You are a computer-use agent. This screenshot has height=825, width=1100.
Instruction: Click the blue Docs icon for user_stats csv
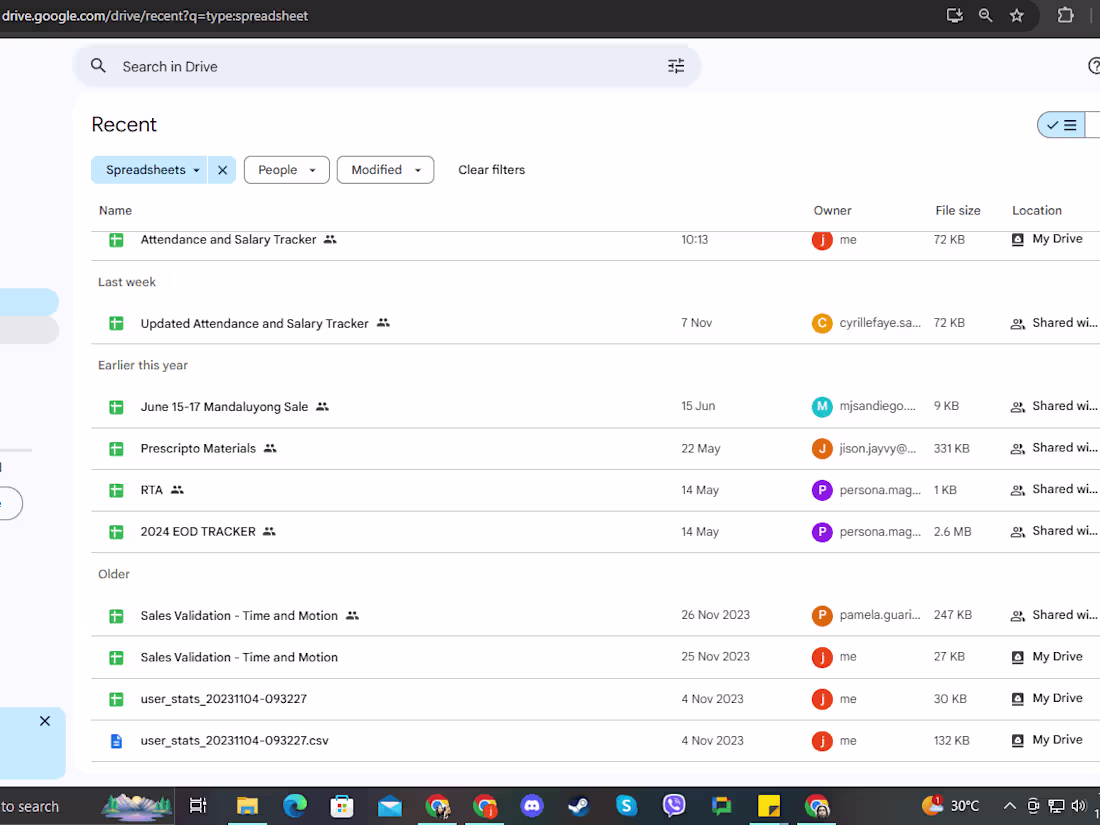pos(116,741)
